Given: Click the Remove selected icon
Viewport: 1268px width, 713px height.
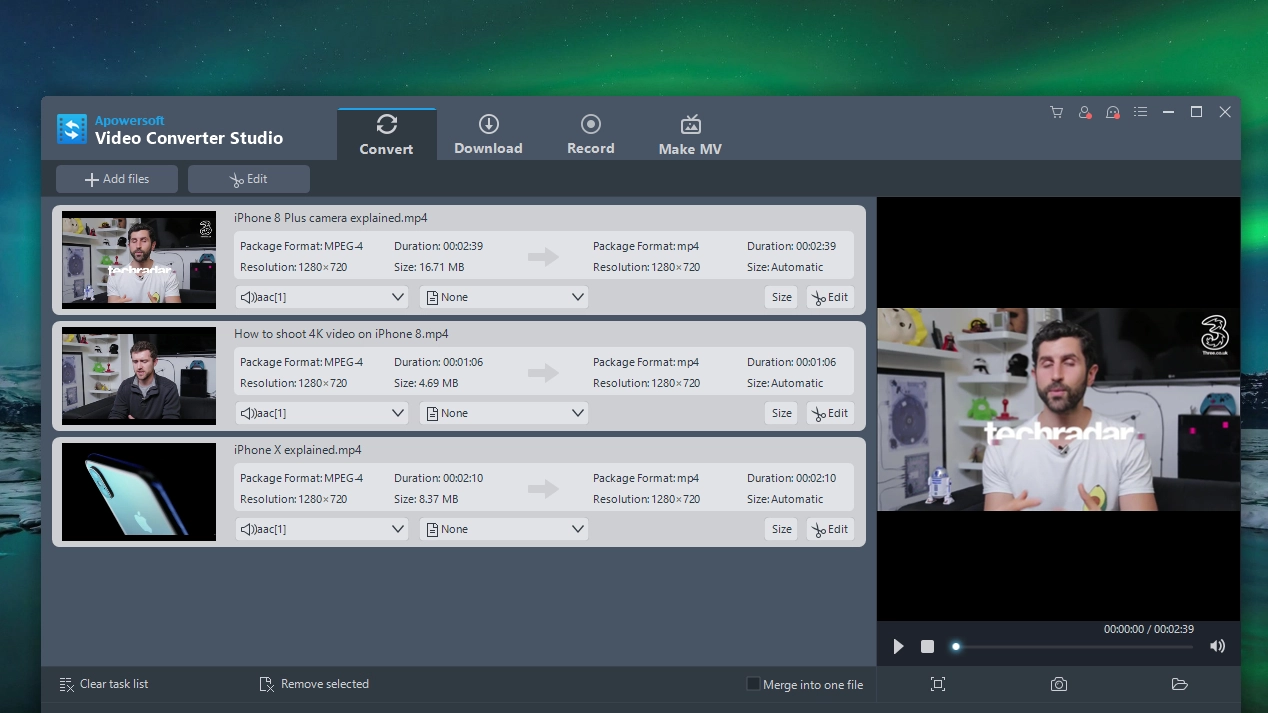Looking at the screenshot, I should tap(267, 684).
